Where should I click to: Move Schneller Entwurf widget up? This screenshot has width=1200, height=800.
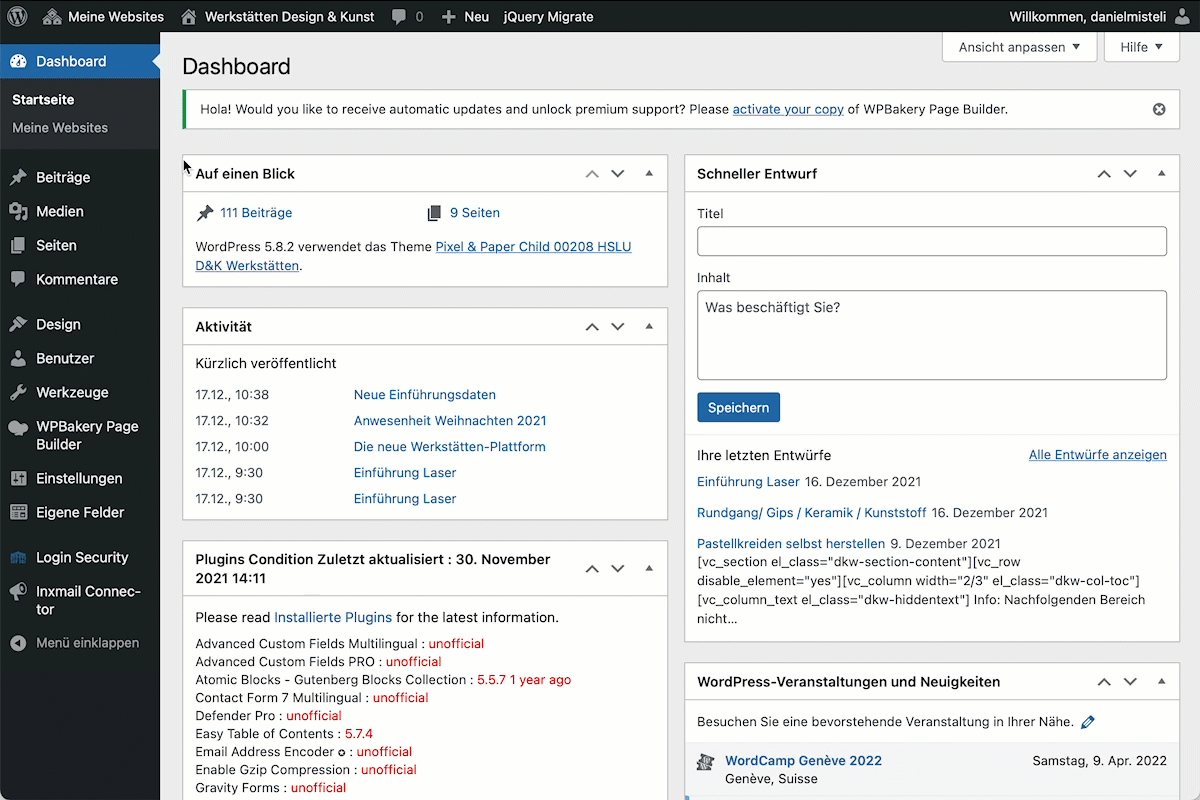tap(1104, 173)
